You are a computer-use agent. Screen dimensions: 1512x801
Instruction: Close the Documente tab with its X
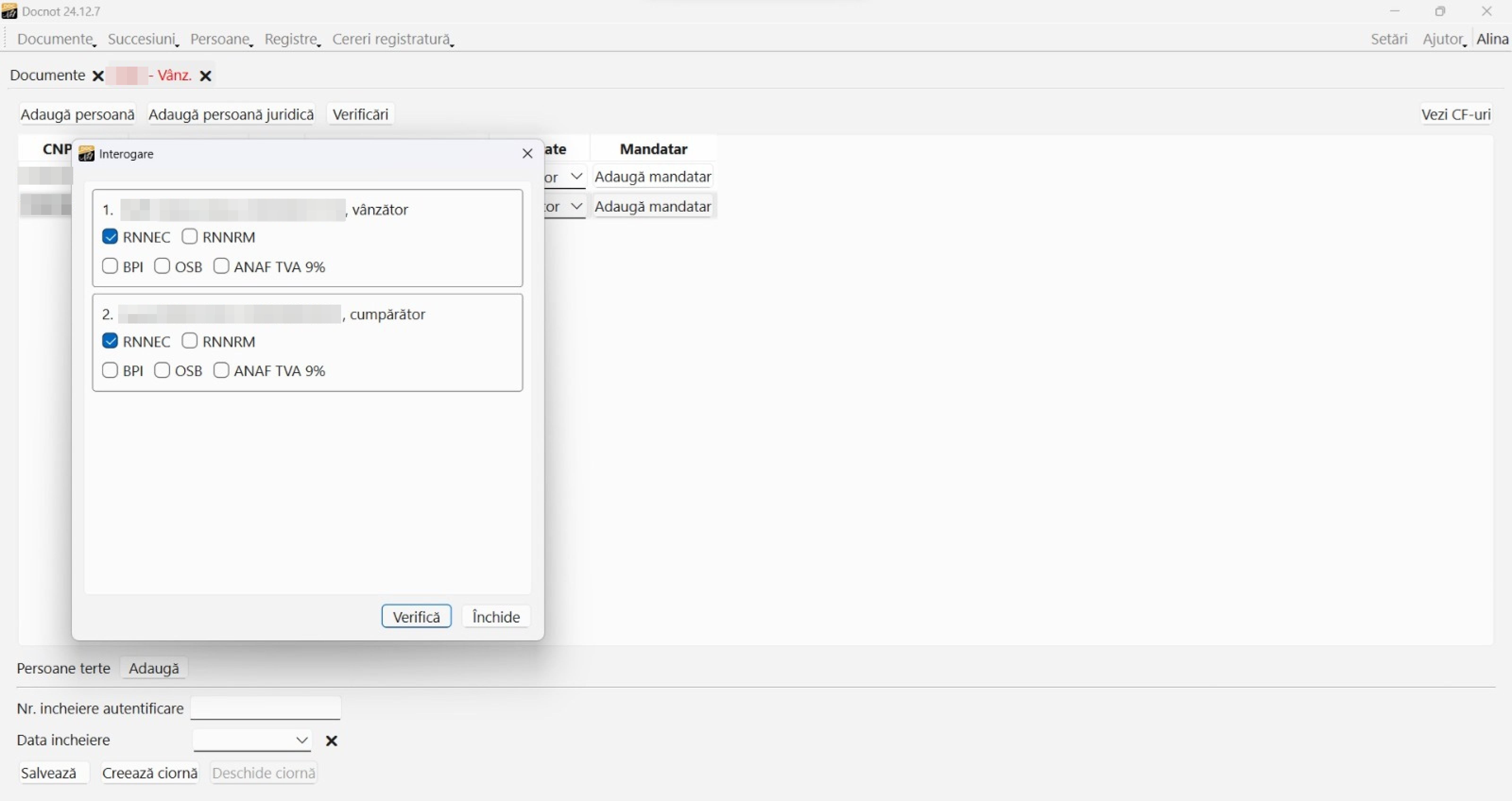(98, 76)
